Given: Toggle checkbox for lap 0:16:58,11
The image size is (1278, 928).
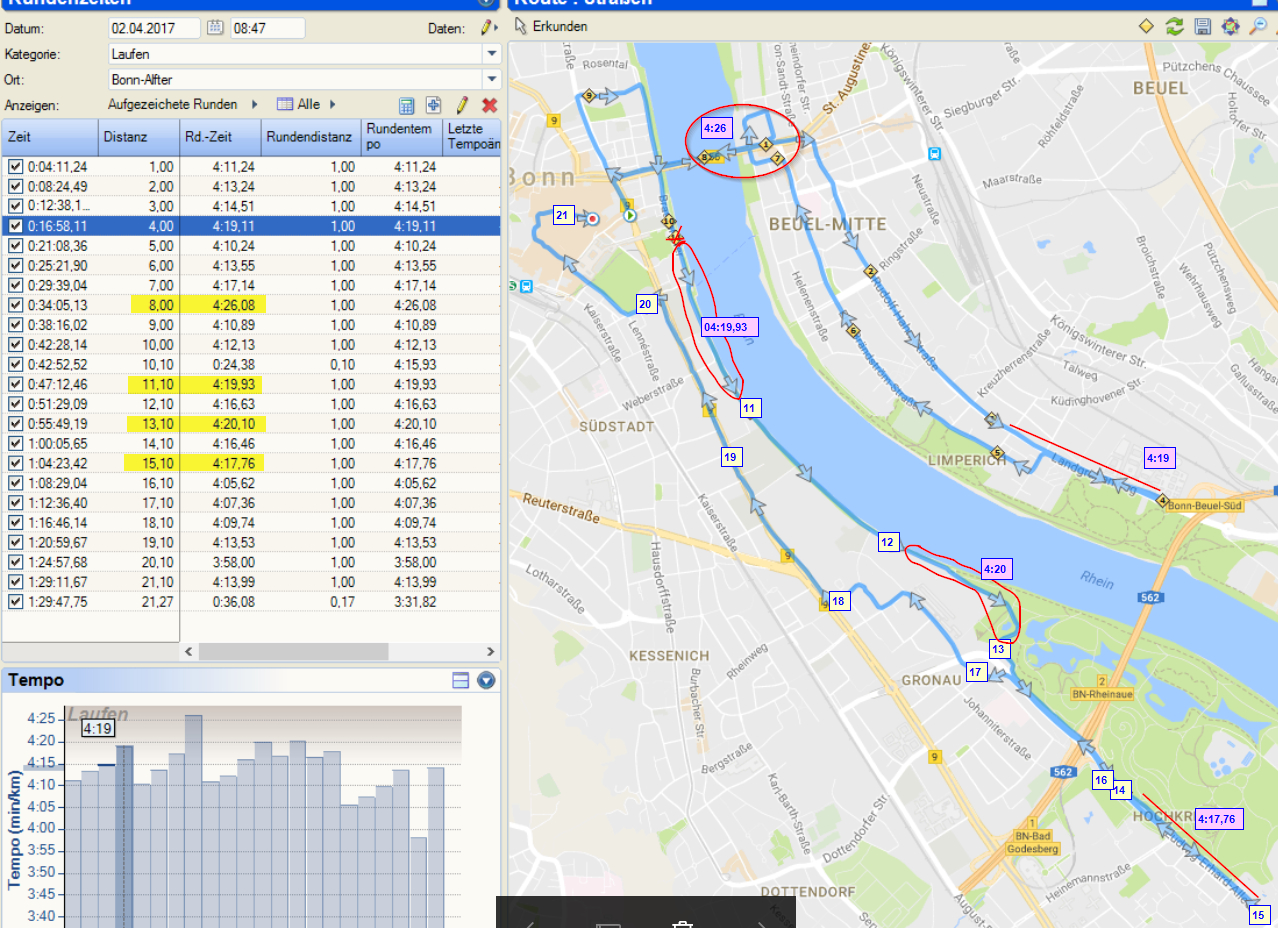Looking at the screenshot, I should point(14,226).
